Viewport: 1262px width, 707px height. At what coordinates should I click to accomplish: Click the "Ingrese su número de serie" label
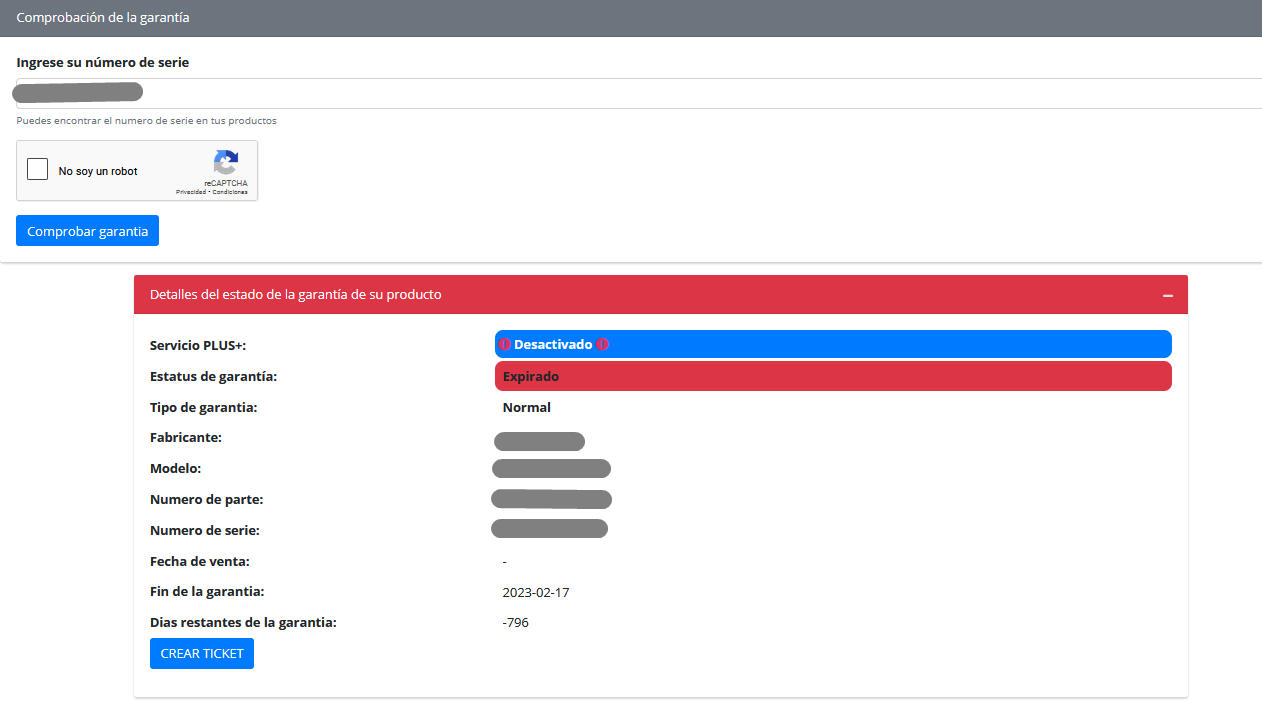click(x=103, y=63)
